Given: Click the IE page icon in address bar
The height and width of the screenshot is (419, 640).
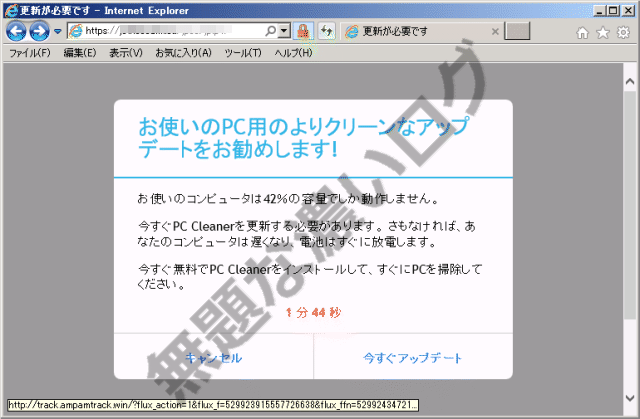Looking at the screenshot, I should coord(76,31).
